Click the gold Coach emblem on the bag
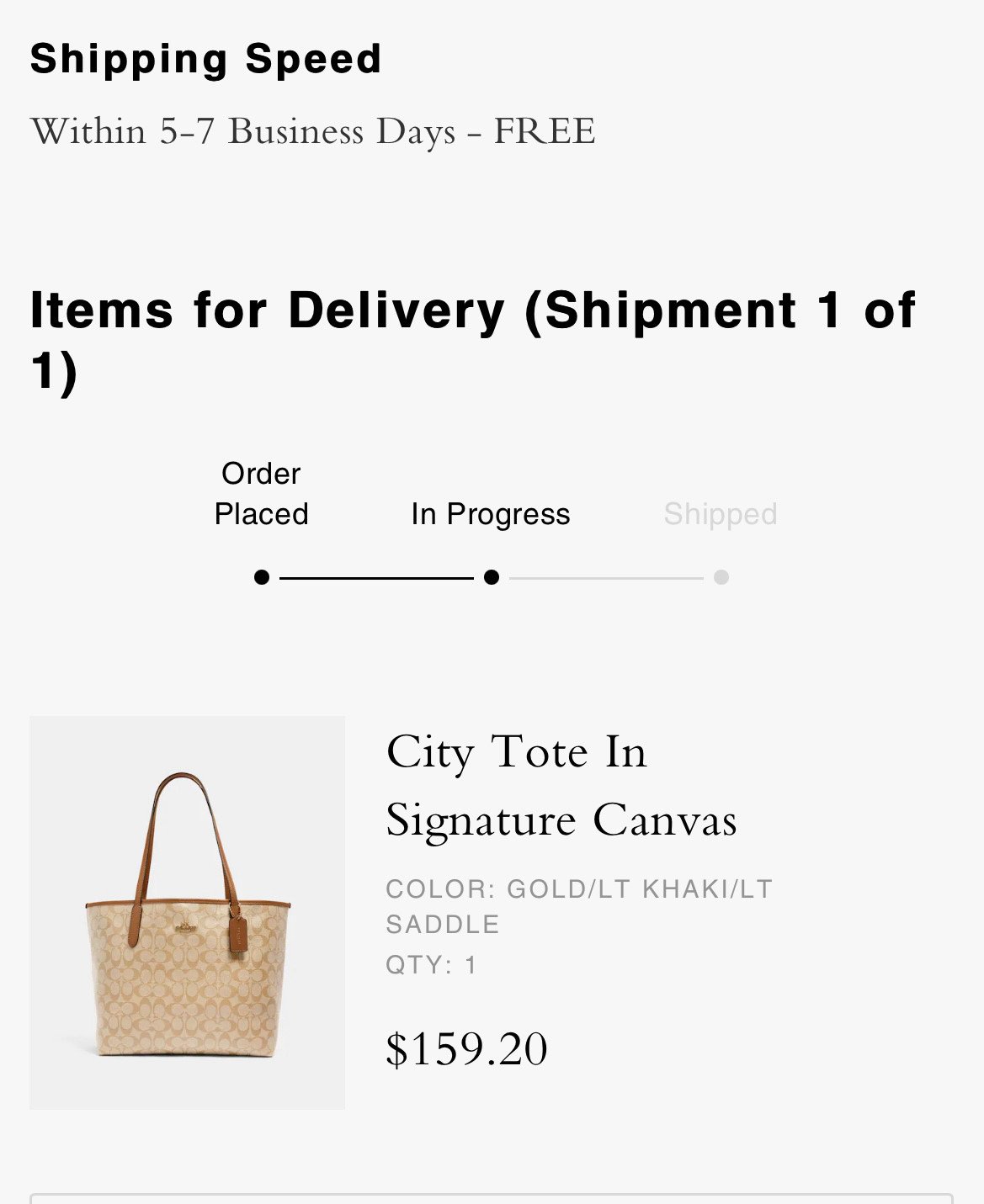 click(185, 927)
